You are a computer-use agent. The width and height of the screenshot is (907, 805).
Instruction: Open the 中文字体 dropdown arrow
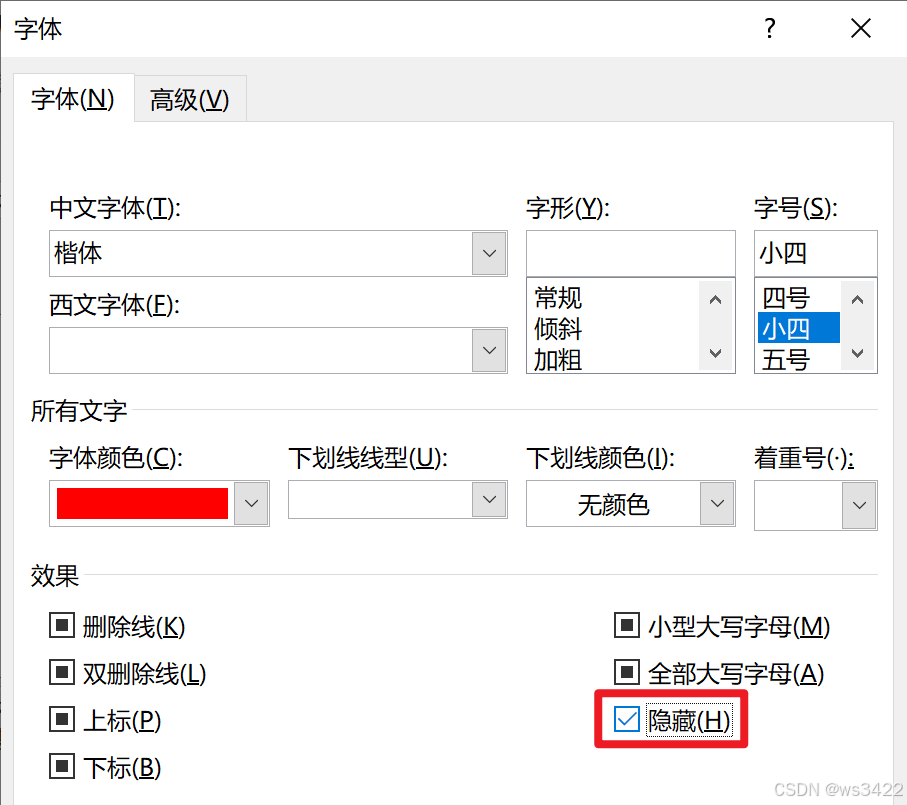[x=489, y=253]
